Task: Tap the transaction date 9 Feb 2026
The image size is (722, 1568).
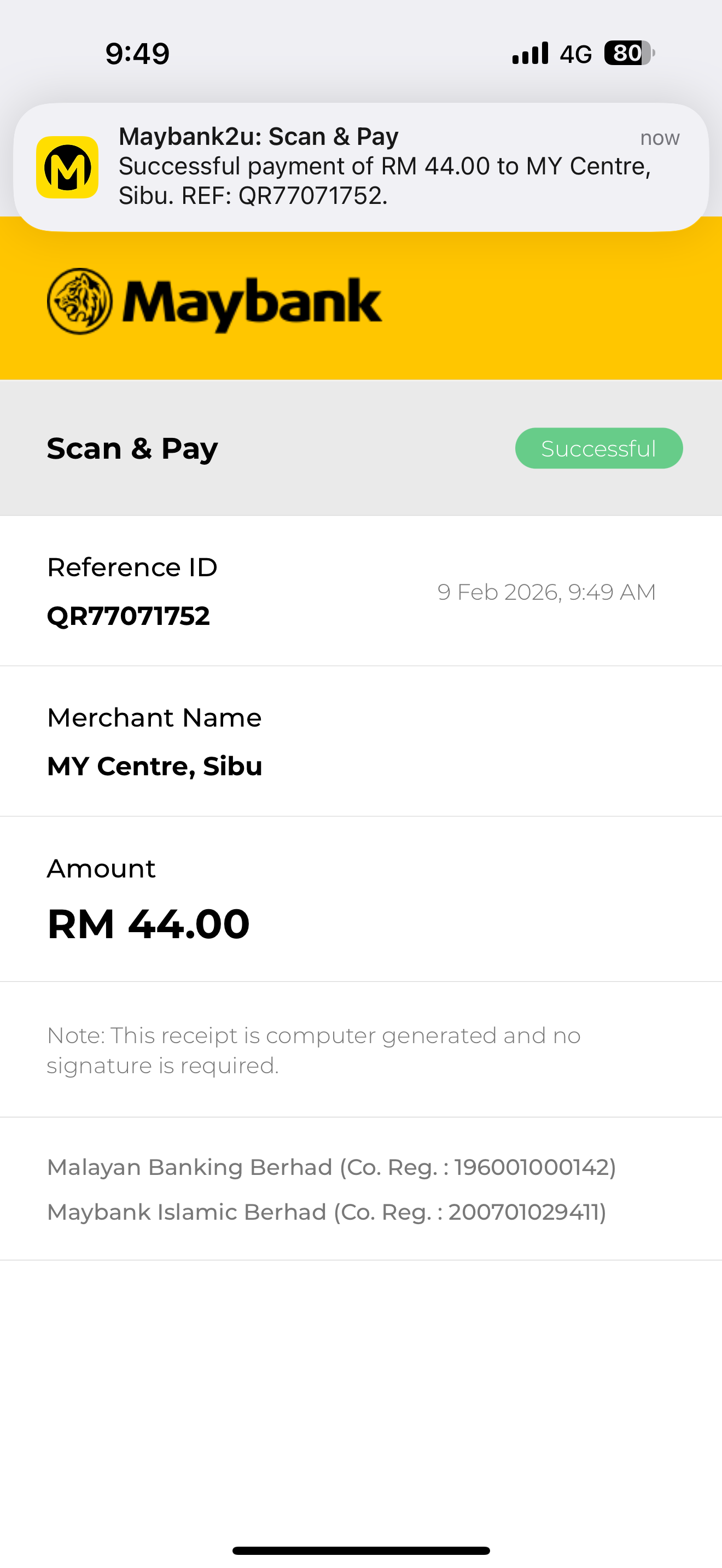Action: (546, 592)
